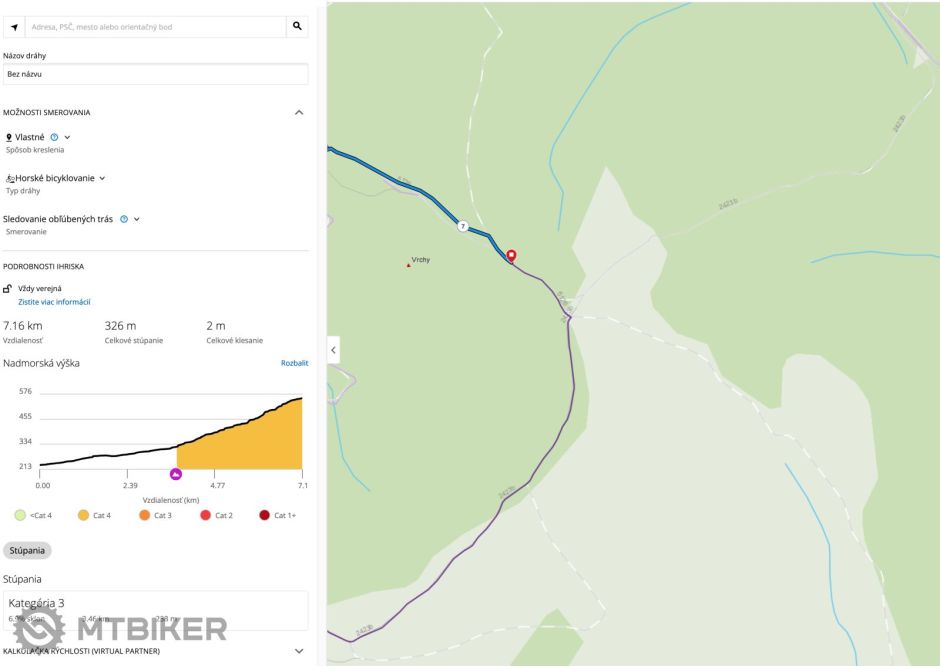Click the Cat 3 orange legend swatch
Screen dimensions: 940x666
(144, 515)
